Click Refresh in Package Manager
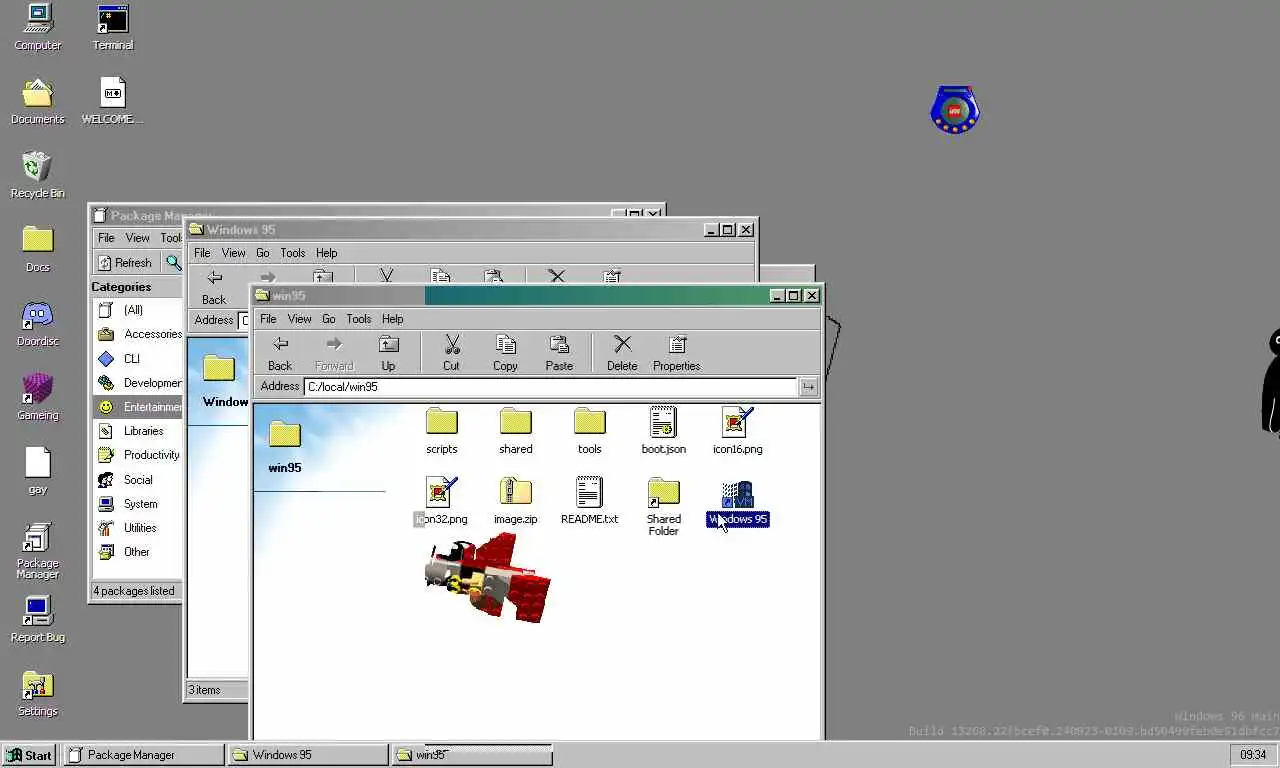The height and width of the screenshot is (768, 1280). [125, 263]
